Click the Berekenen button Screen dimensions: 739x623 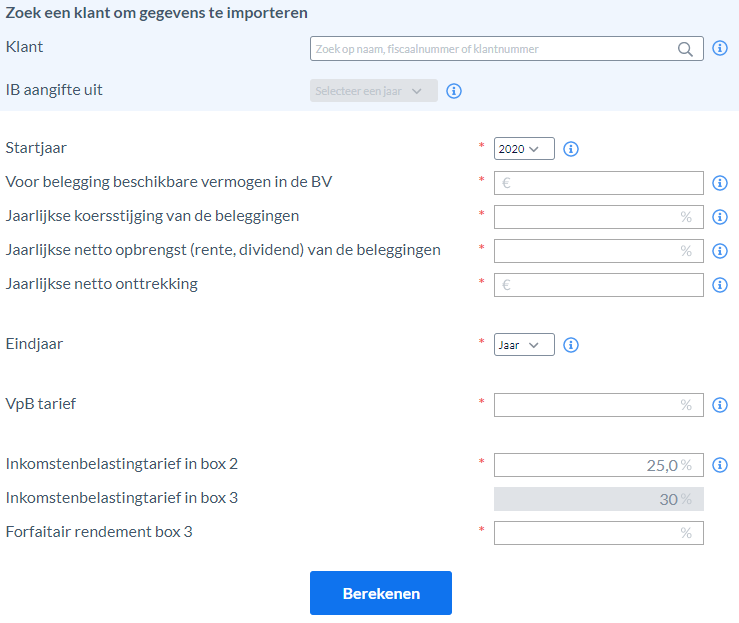(381, 593)
